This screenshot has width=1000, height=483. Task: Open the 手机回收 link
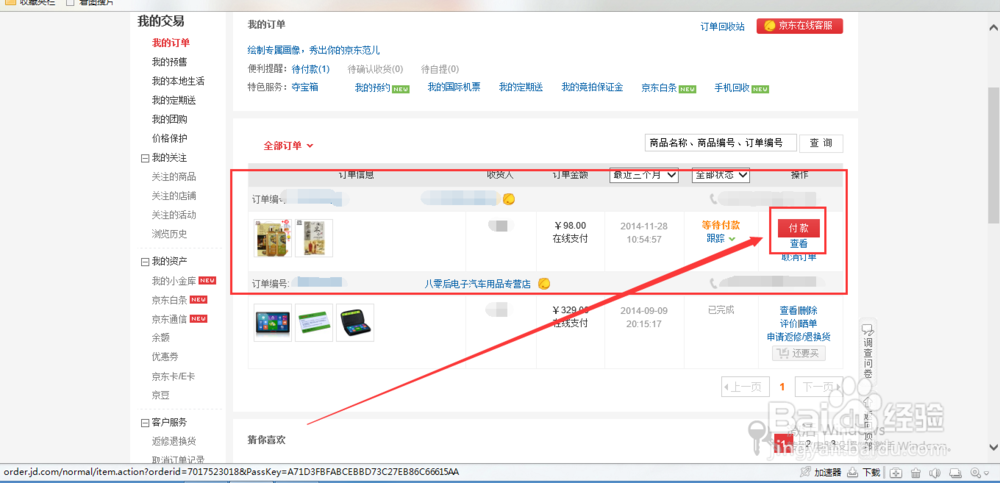point(732,88)
